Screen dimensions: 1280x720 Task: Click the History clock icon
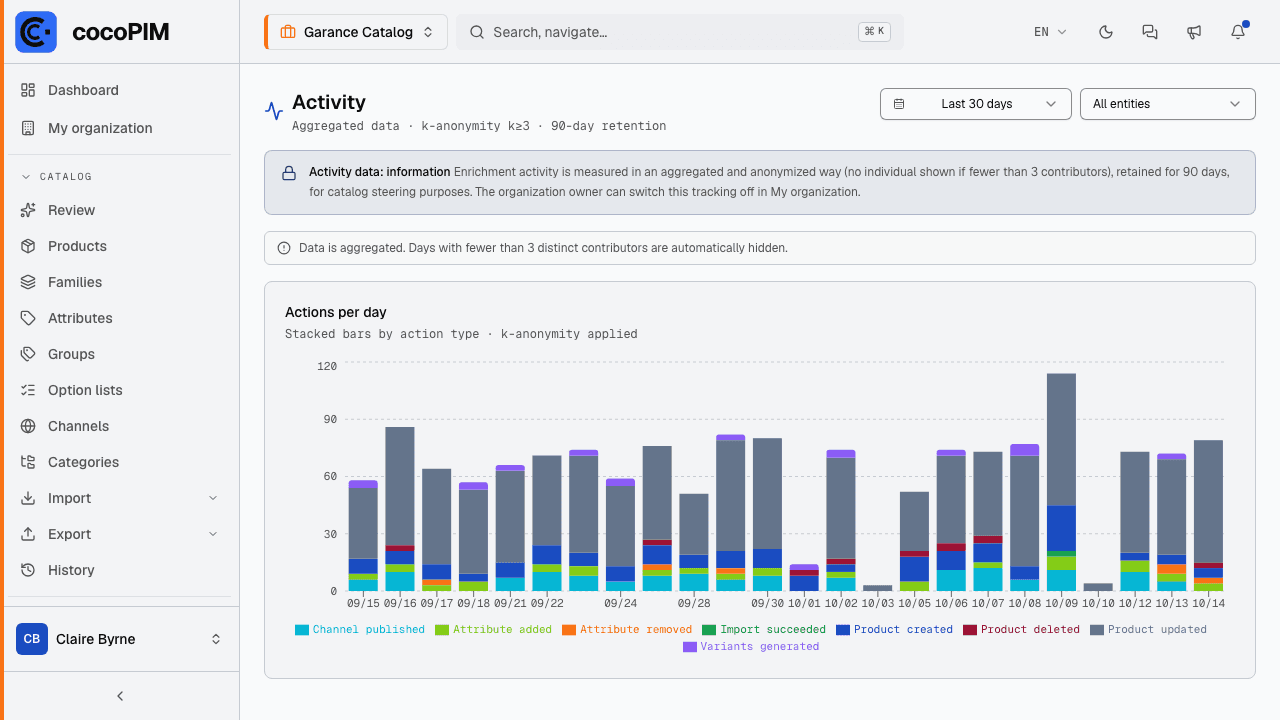[28, 570]
